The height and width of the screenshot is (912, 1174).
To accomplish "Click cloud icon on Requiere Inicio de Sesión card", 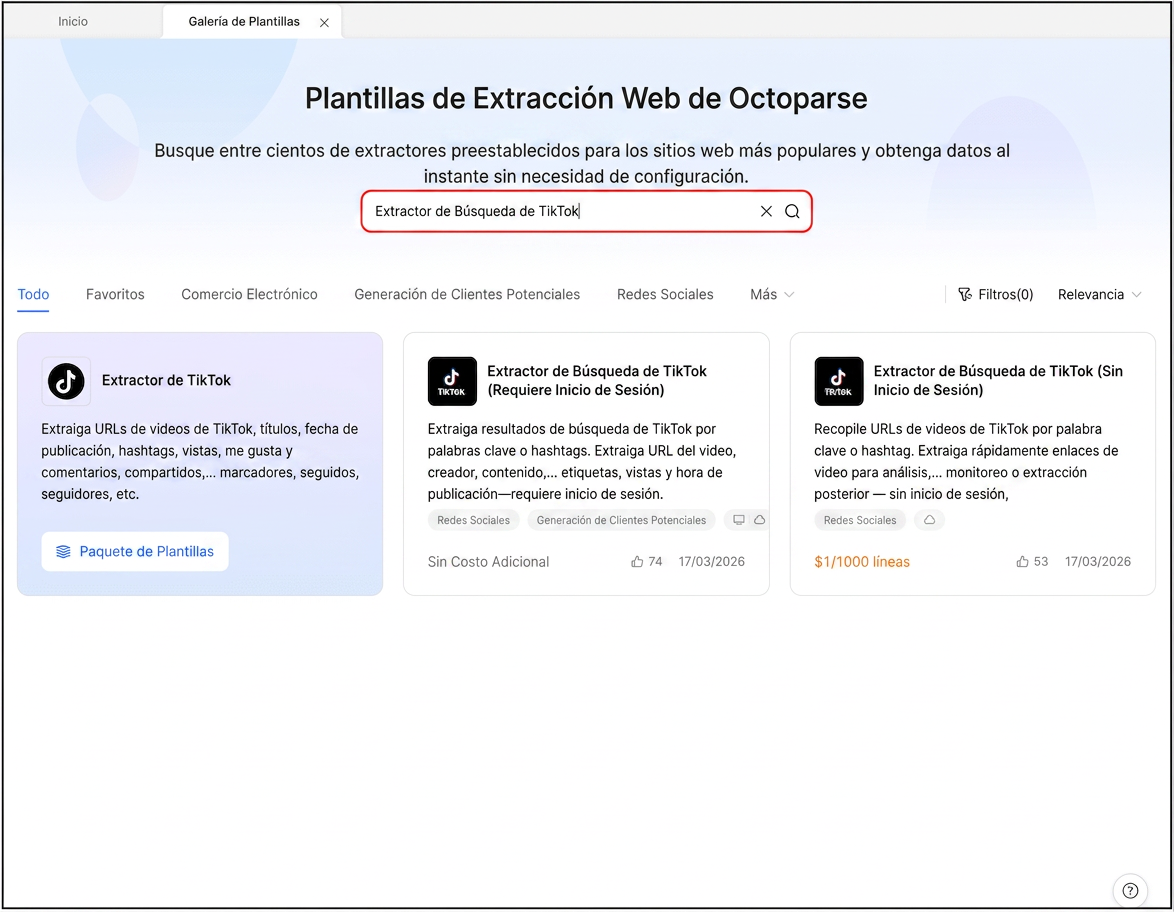I will pyautogui.click(x=759, y=520).
